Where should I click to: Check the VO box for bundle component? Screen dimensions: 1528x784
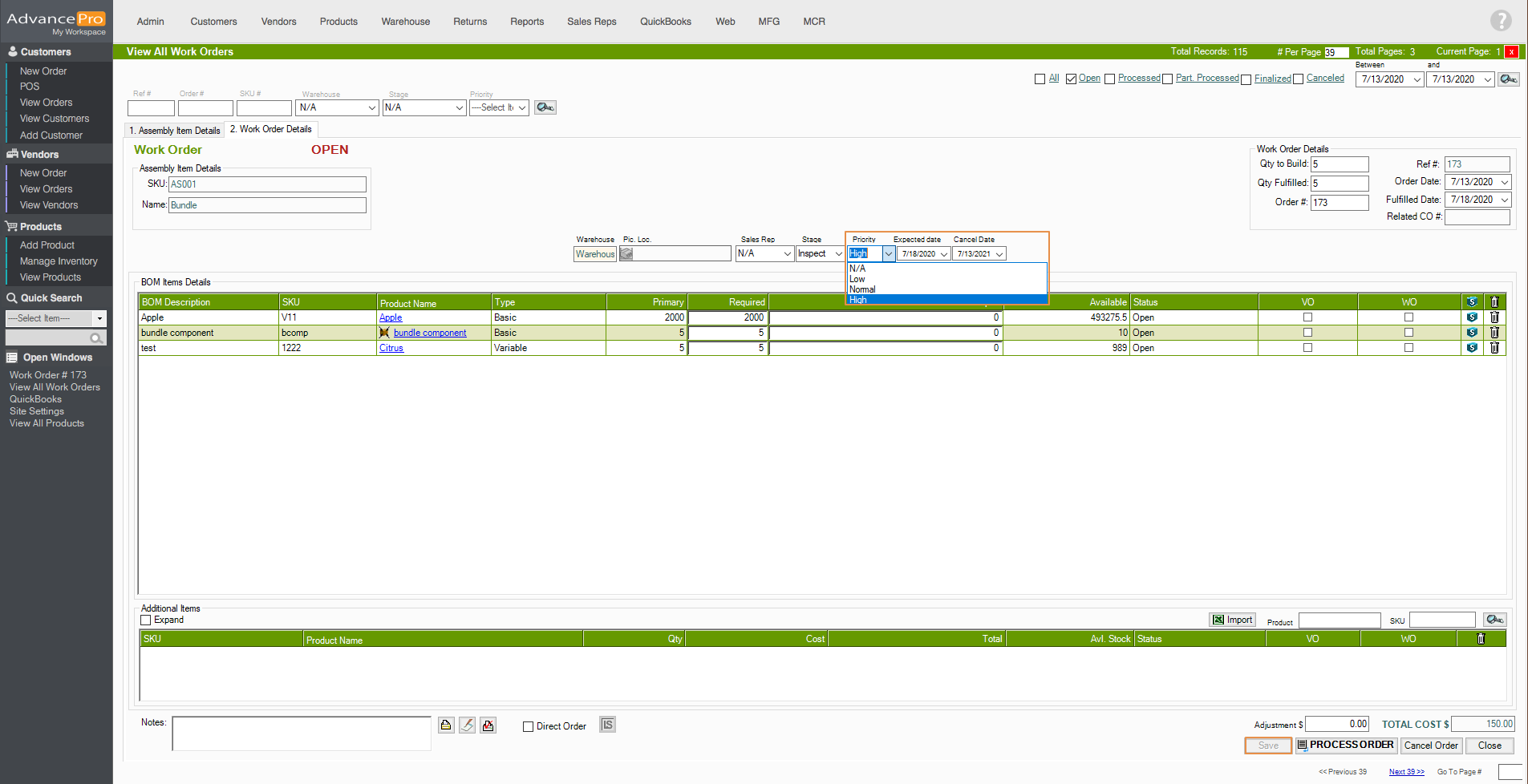tap(1307, 333)
